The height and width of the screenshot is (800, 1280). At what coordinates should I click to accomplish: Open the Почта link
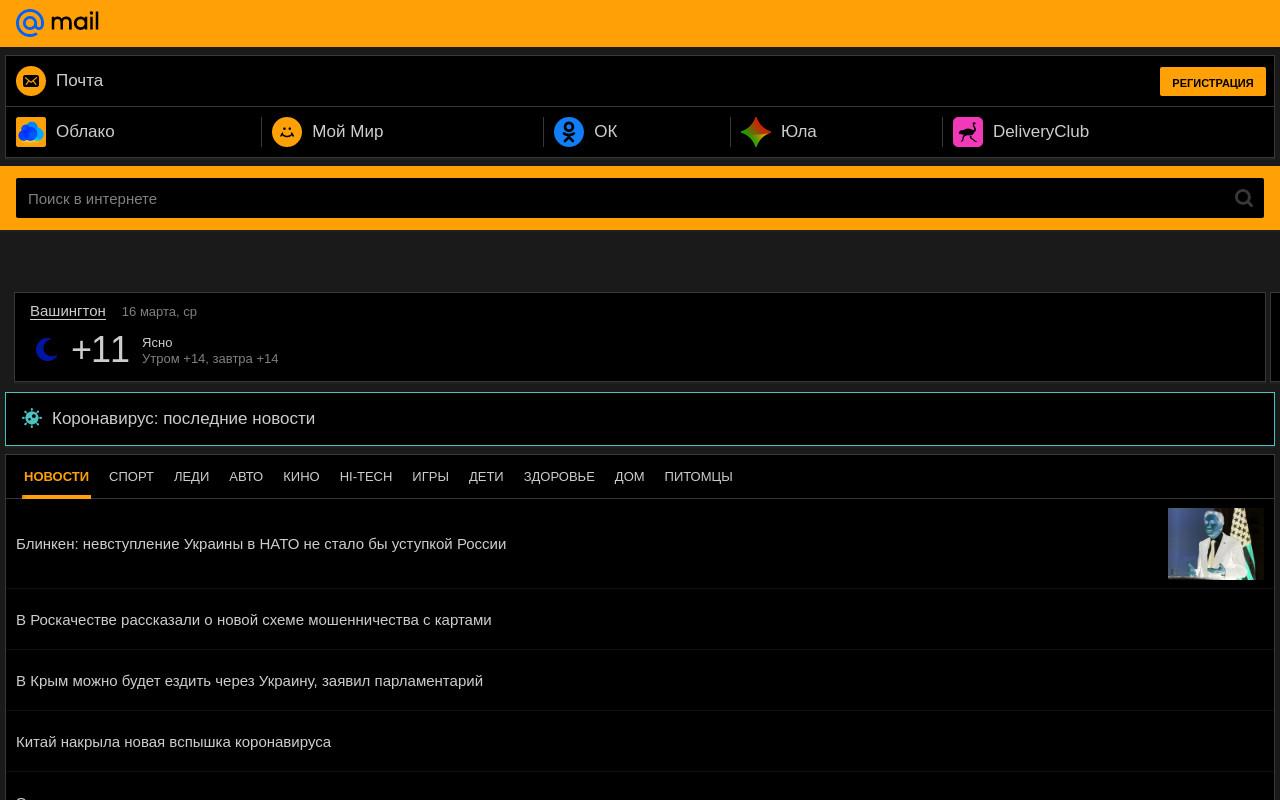(x=80, y=81)
